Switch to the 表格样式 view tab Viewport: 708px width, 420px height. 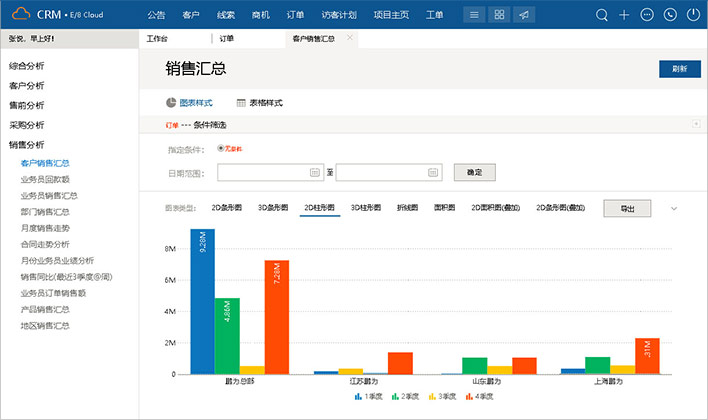click(x=258, y=103)
